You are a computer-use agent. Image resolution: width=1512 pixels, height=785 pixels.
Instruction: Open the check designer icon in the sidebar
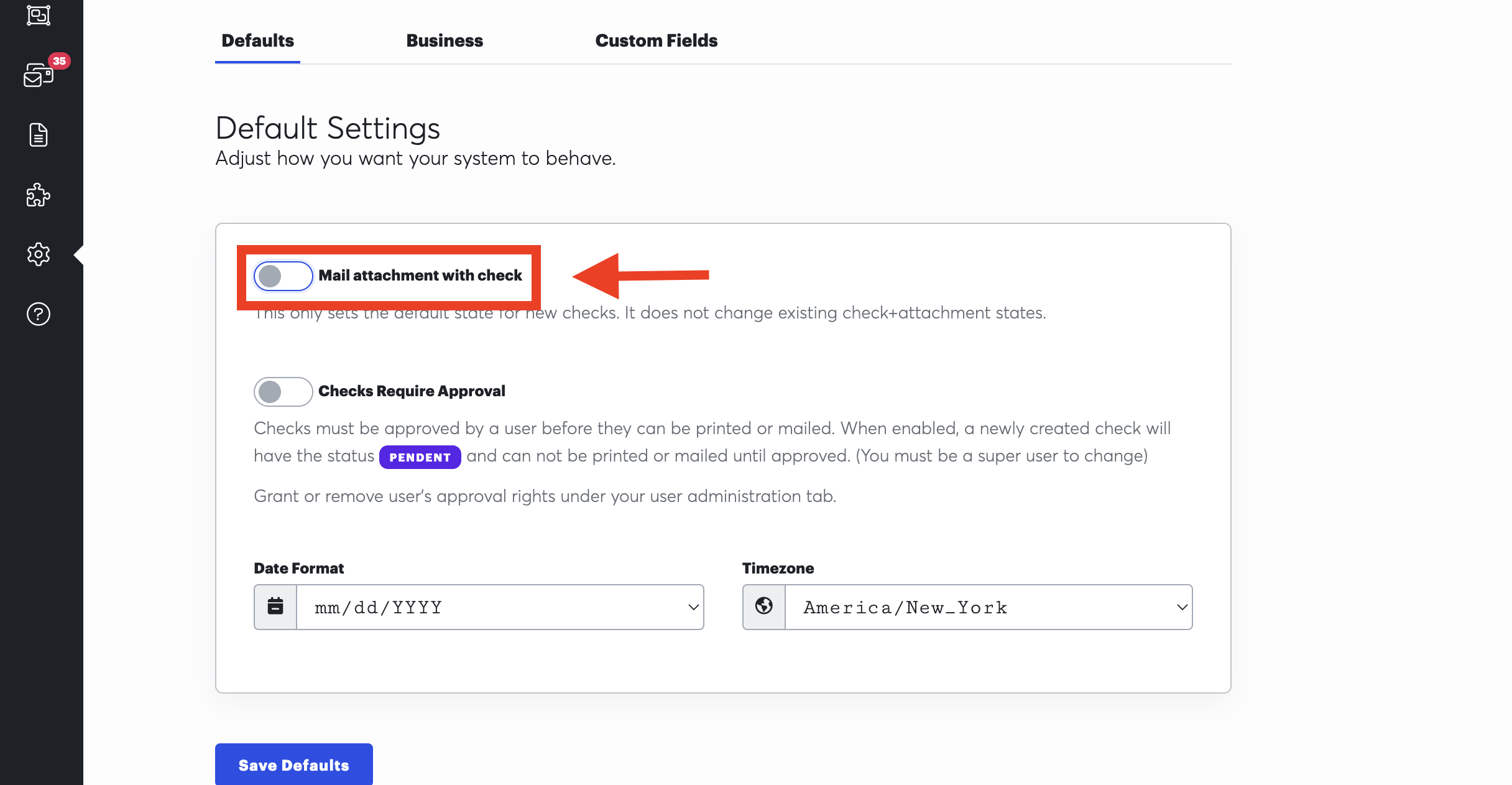click(x=38, y=15)
